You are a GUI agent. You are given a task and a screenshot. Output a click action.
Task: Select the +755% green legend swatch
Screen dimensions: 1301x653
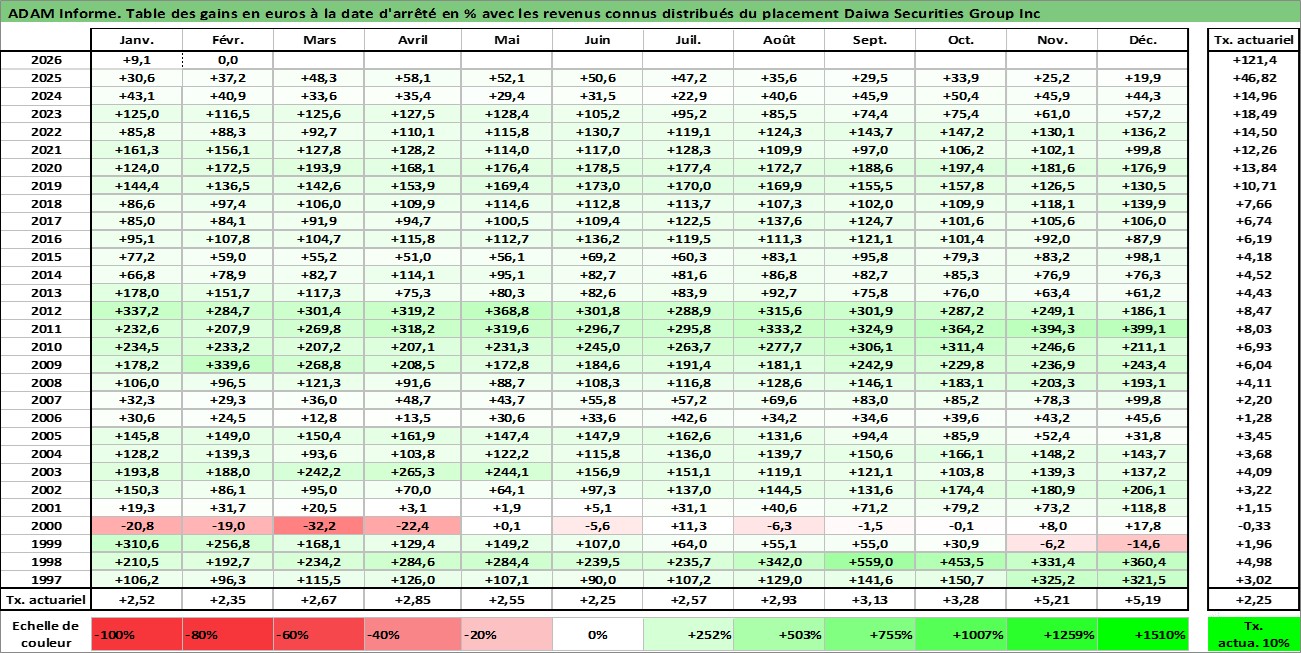coord(870,634)
